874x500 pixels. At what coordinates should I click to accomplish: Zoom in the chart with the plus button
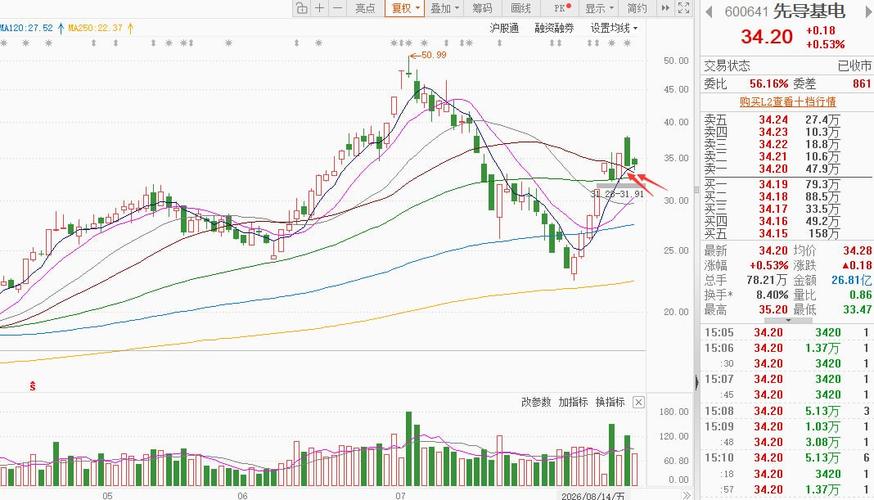click(x=319, y=8)
